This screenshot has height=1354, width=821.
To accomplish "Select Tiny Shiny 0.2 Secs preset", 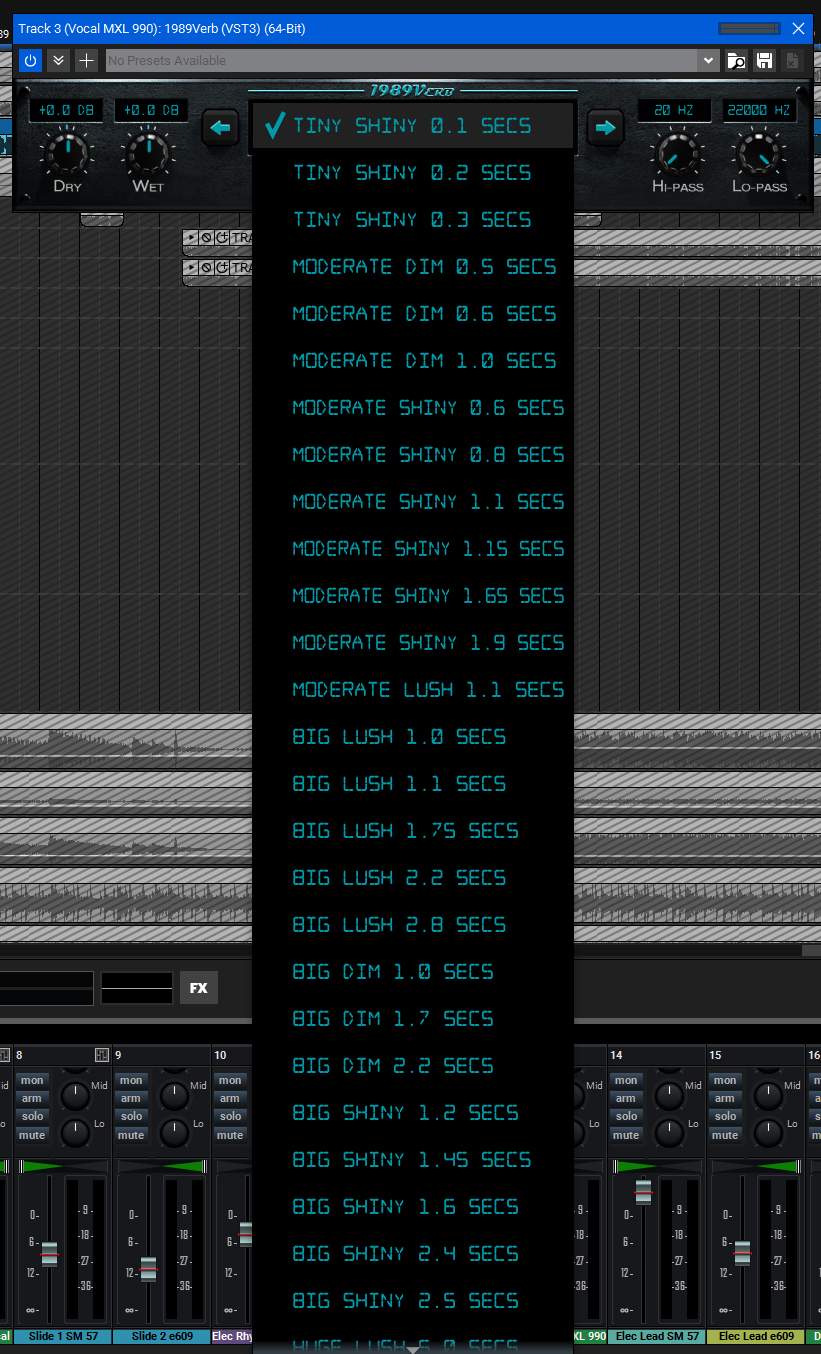I will click(x=413, y=173).
